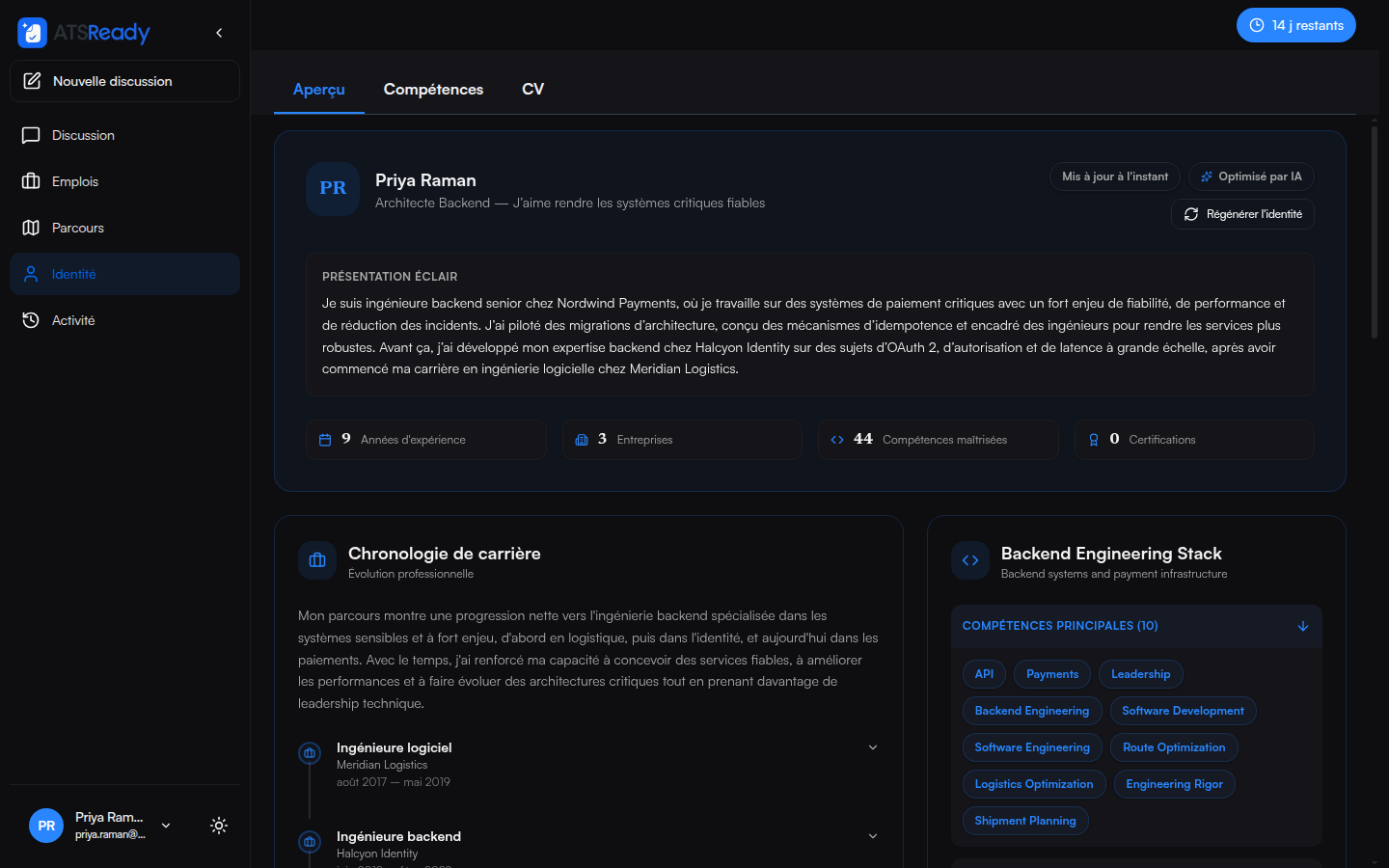Expand the Ingénieure logiciel entry chevron
1389x868 pixels.
(873, 747)
